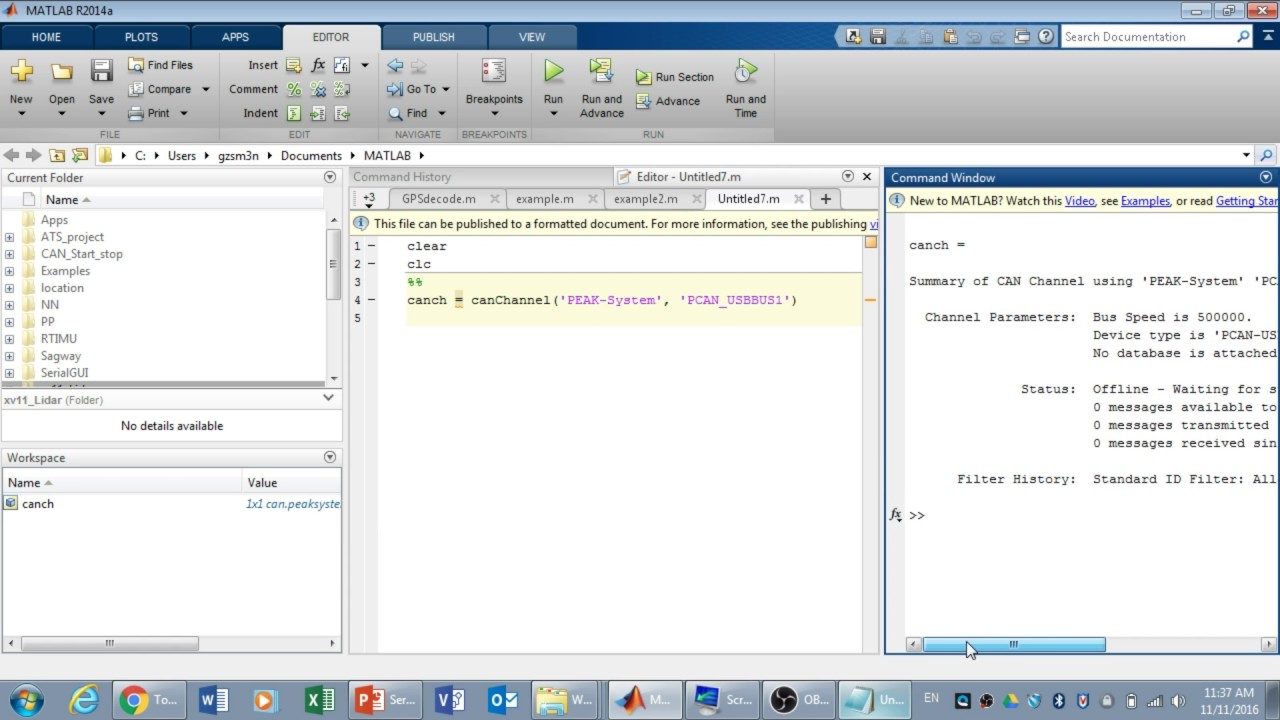Expand the CAN_Start_stop folder

[9, 254]
